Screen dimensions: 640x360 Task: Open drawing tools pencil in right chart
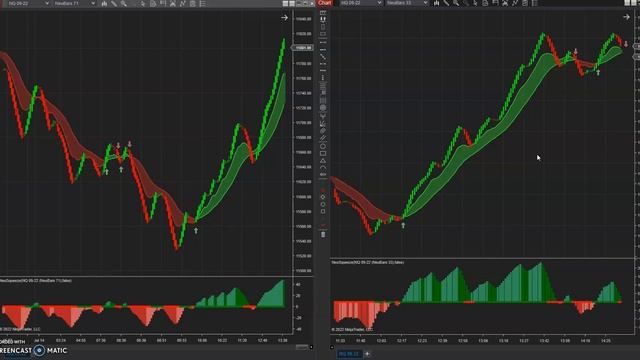tap(446, 4)
